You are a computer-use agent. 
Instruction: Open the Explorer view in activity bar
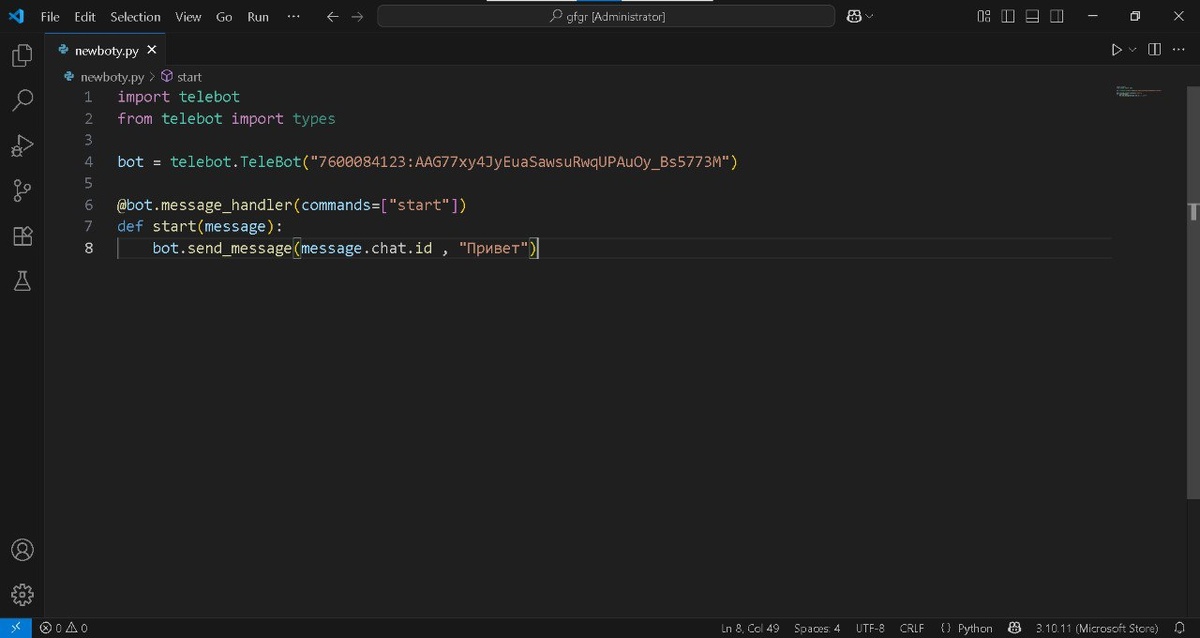click(x=22, y=56)
